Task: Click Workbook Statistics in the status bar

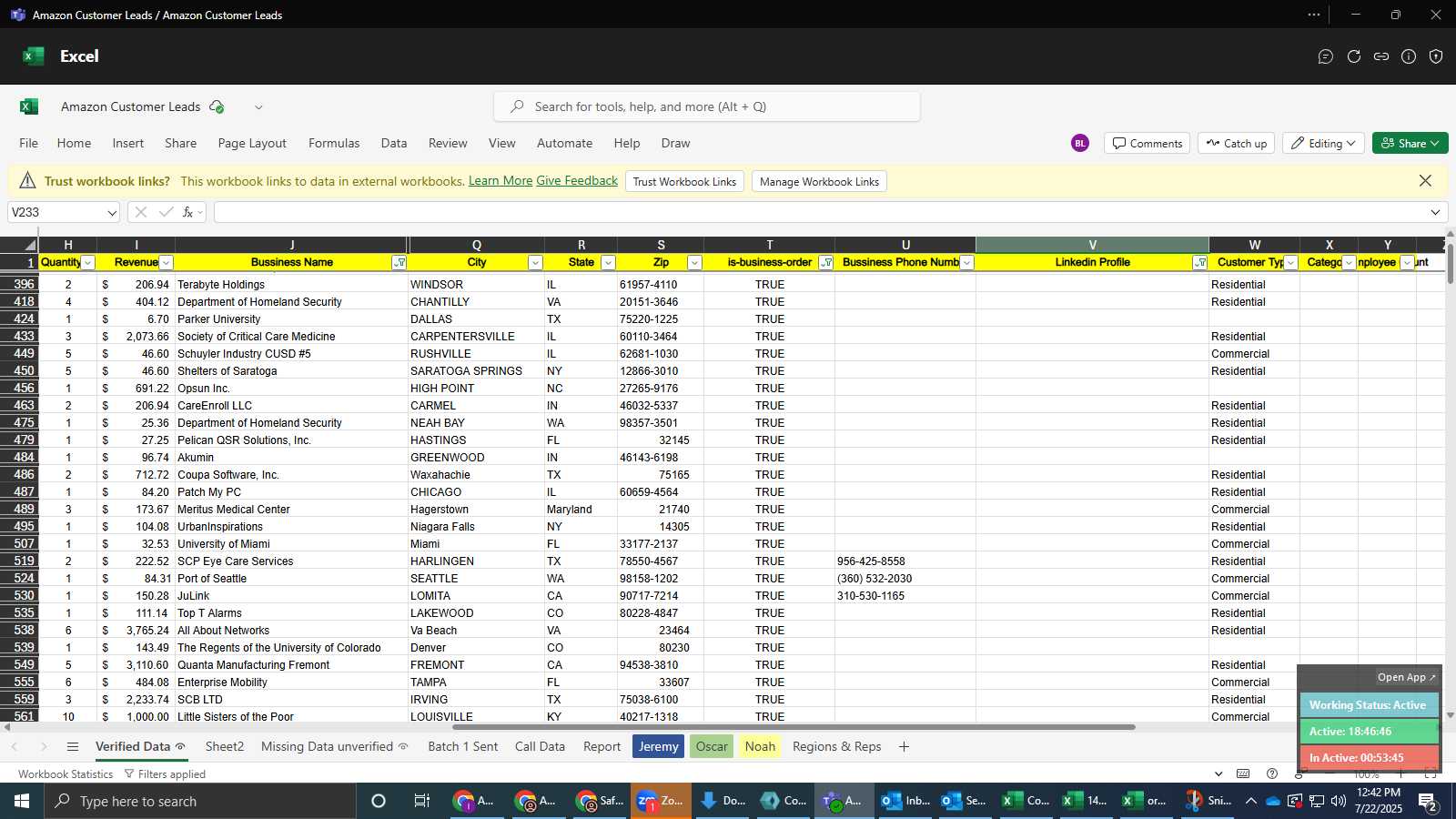Action: (66, 774)
